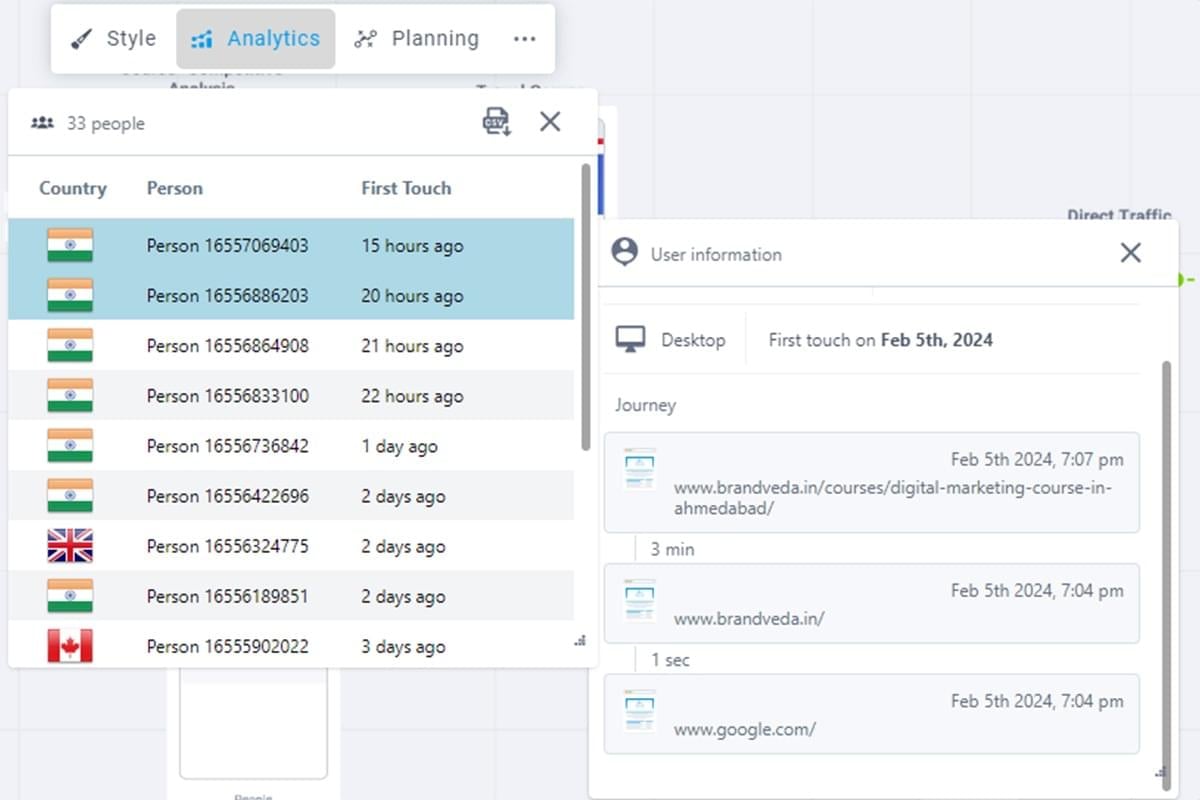This screenshot has width=1200, height=800.
Task: Click the United Kingdom flag icon
Action: pyautogui.click(x=70, y=546)
